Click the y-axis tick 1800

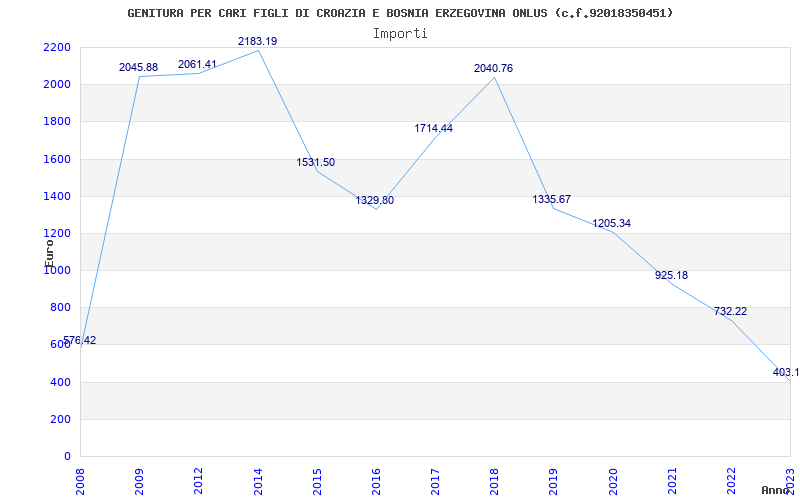[x=57, y=122]
